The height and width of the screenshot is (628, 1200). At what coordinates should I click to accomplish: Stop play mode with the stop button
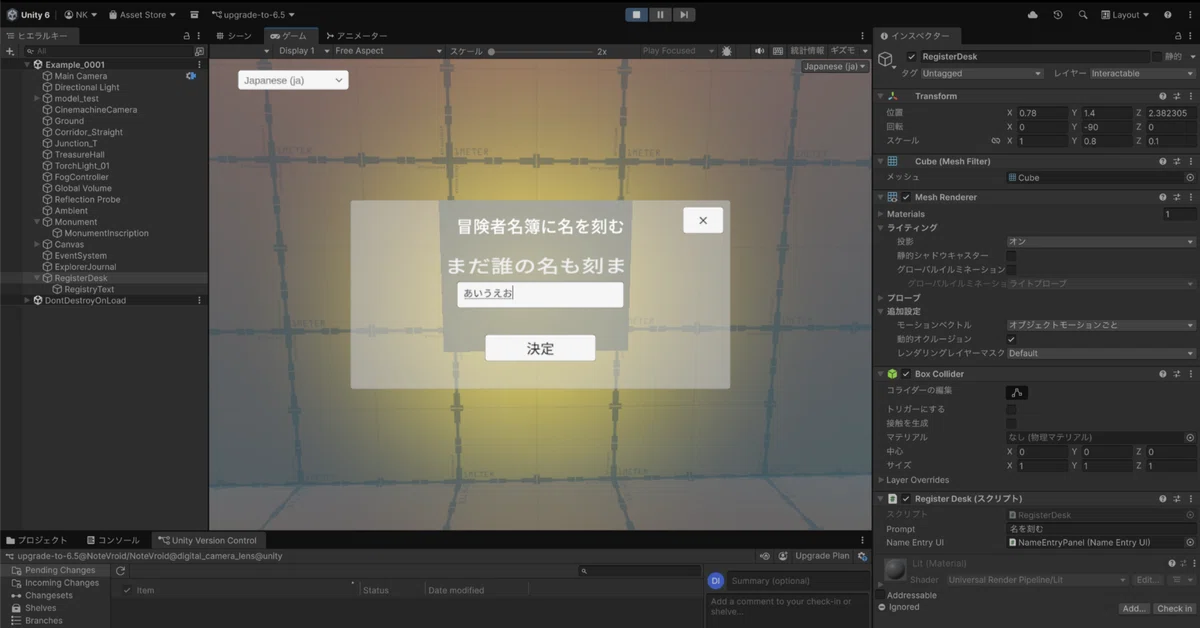coord(637,15)
